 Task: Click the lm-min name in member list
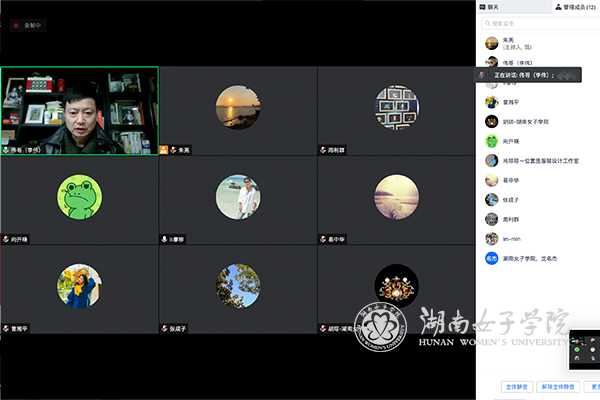tap(512, 239)
